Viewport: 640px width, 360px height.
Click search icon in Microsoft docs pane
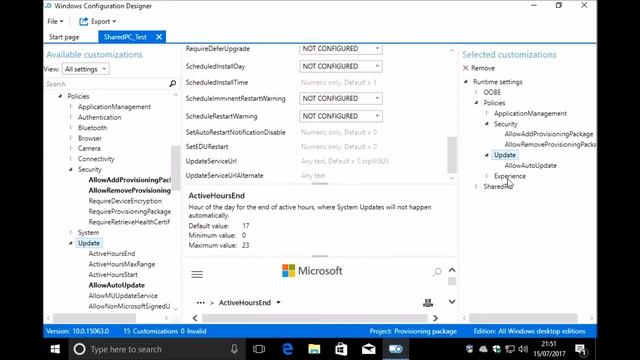click(x=437, y=272)
